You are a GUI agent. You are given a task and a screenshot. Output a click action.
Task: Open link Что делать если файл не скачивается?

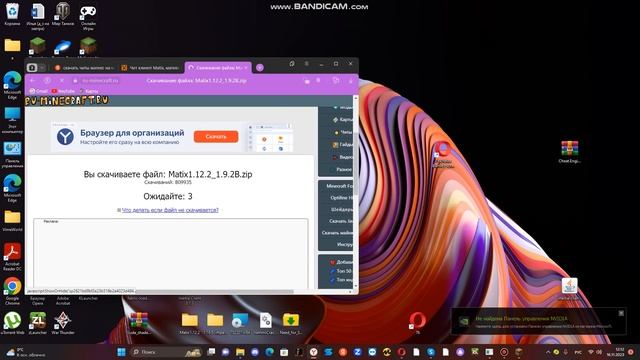170,210
